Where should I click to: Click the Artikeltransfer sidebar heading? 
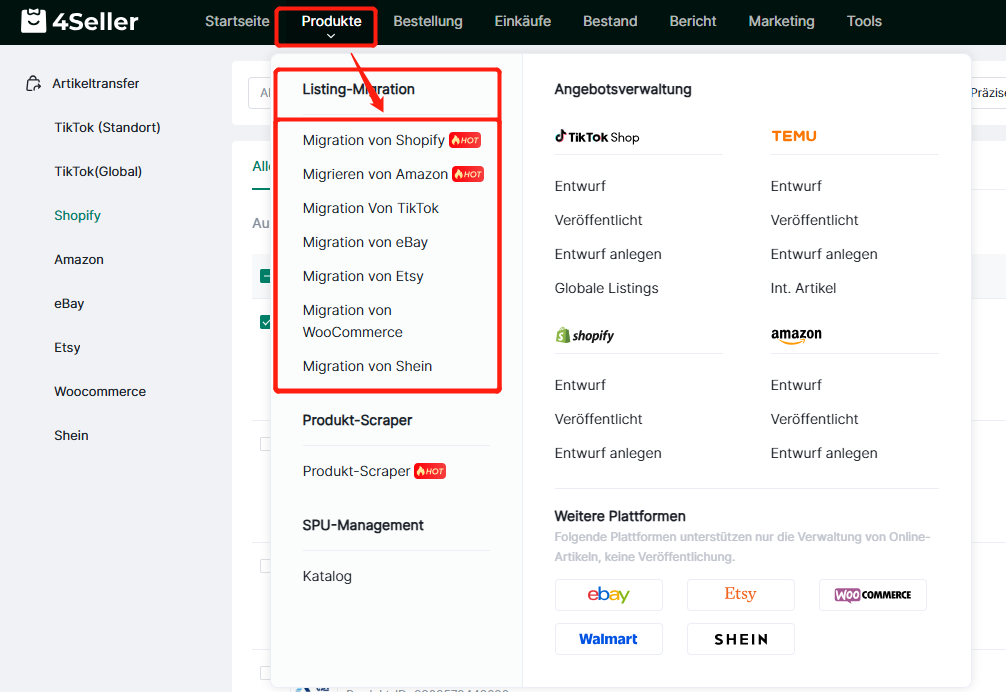point(95,83)
